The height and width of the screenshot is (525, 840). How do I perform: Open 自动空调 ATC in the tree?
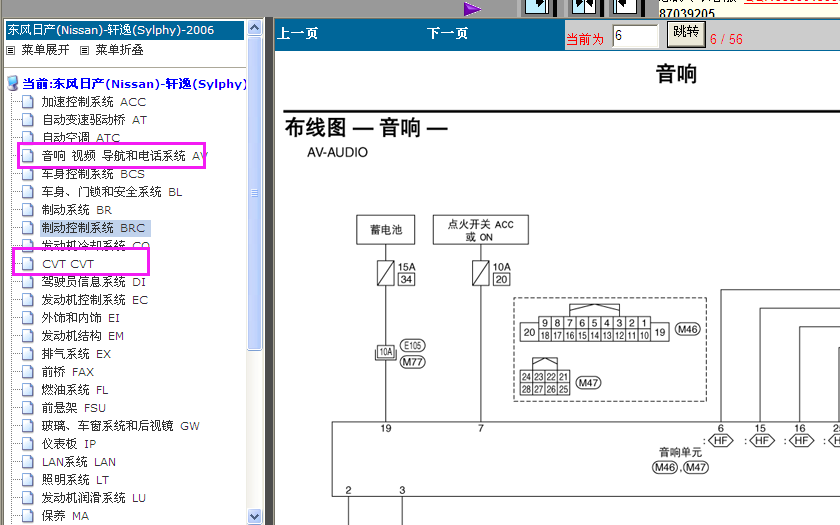coord(81,138)
